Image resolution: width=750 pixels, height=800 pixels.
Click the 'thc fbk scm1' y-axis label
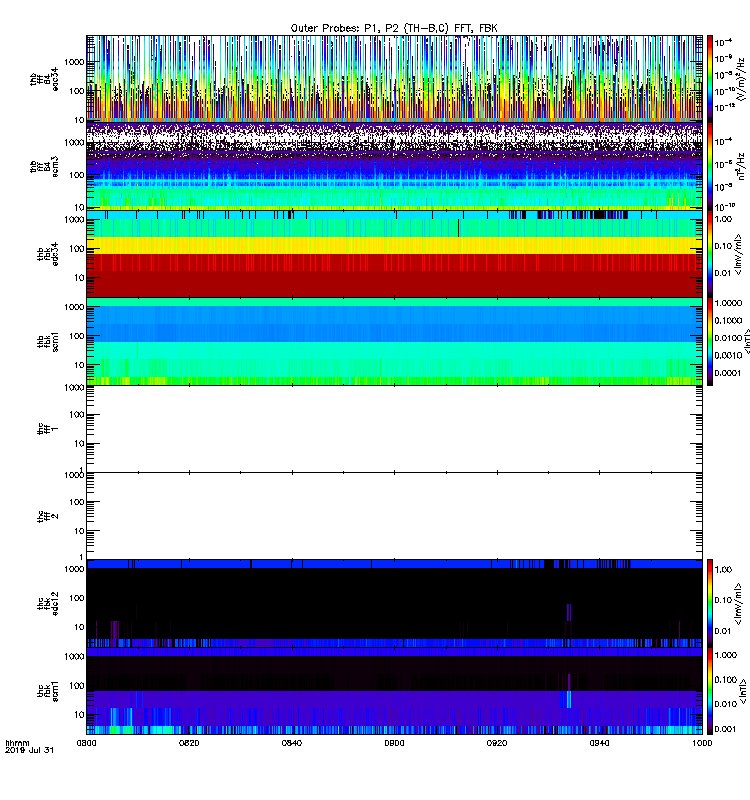click(x=48, y=691)
